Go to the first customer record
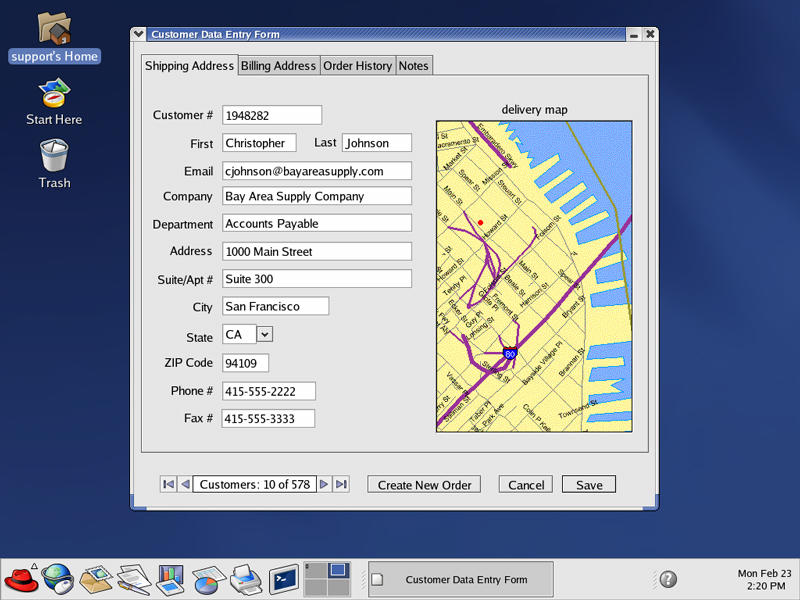The image size is (800, 600). (x=168, y=484)
